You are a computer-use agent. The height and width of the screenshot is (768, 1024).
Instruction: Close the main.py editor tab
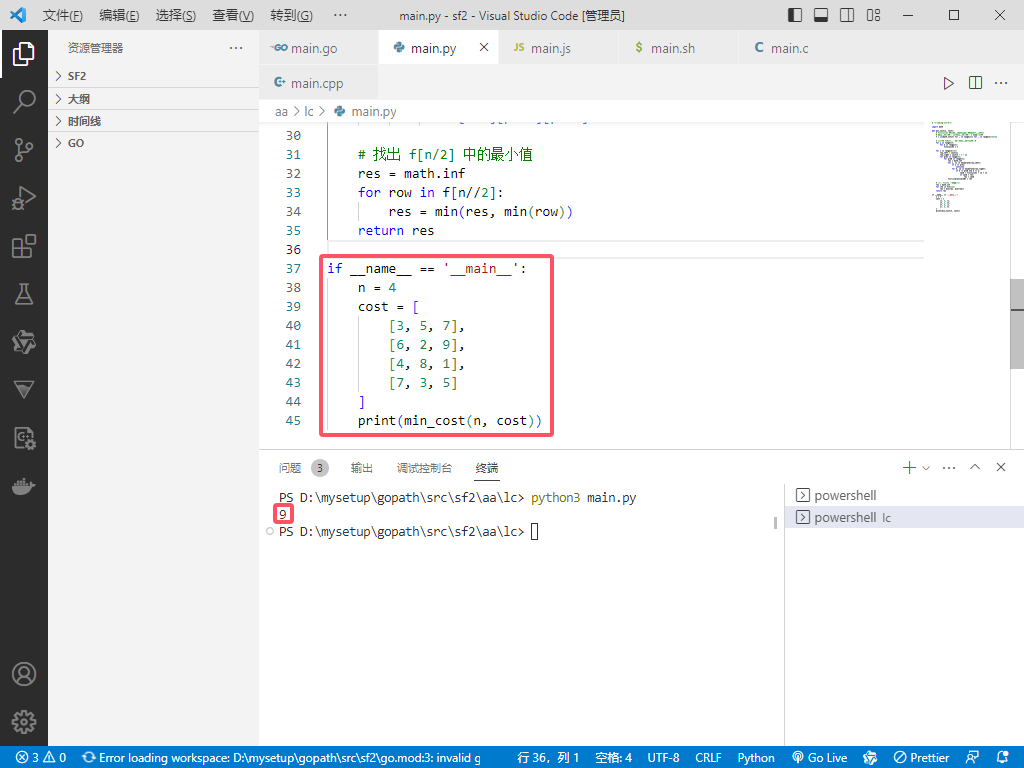[484, 47]
